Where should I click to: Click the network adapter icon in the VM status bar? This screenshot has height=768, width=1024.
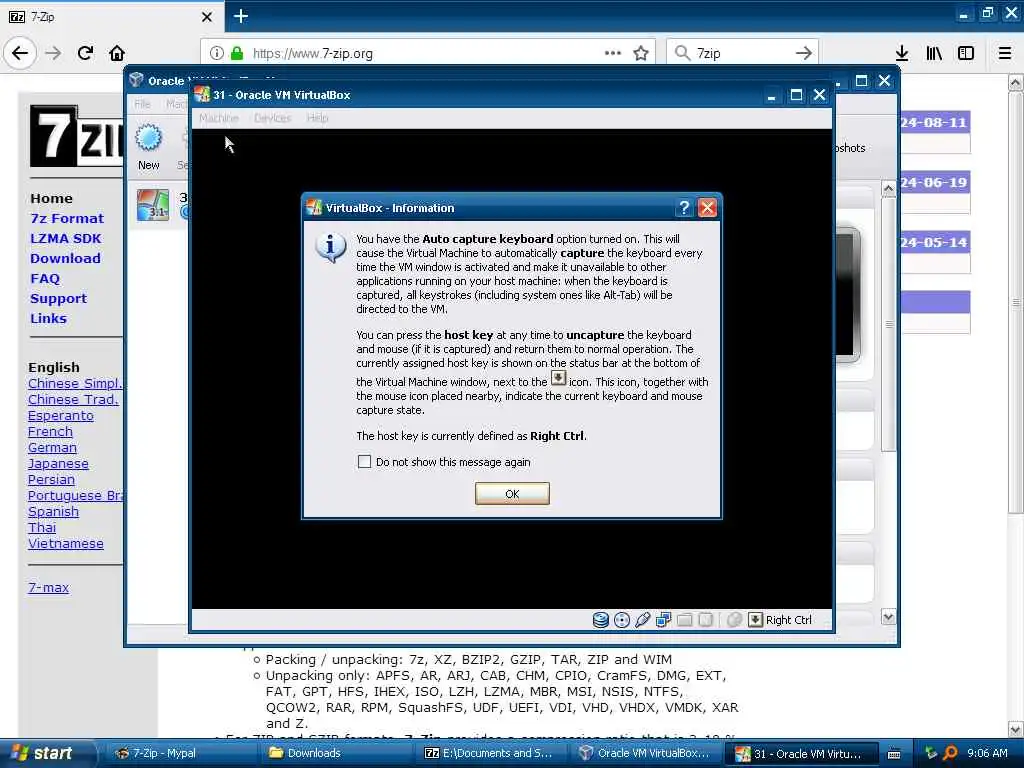point(664,620)
